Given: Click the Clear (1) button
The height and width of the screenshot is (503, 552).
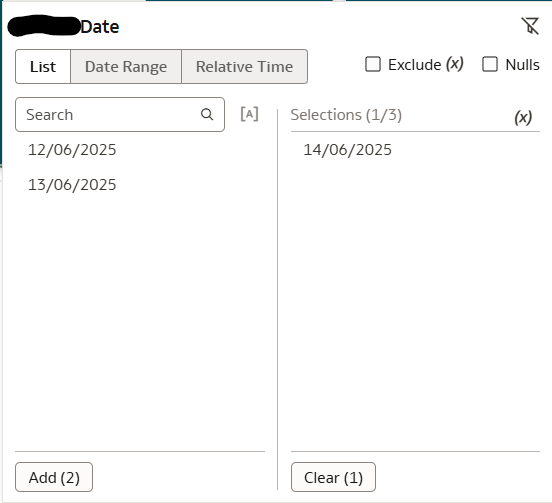Looking at the screenshot, I should pyautogui.click(x=333, y=477).
